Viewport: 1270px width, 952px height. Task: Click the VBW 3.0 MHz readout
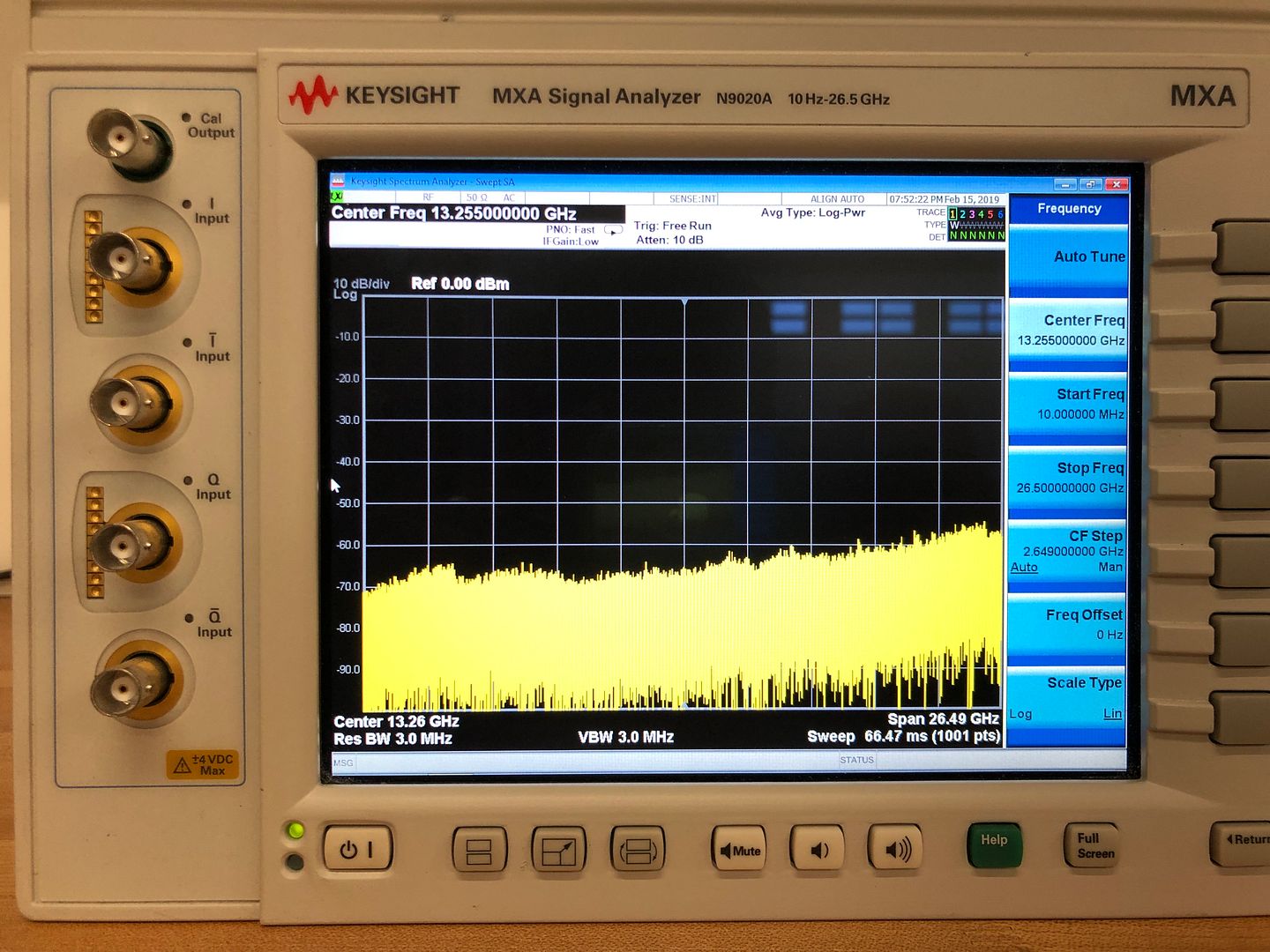[x=626, y=737]
